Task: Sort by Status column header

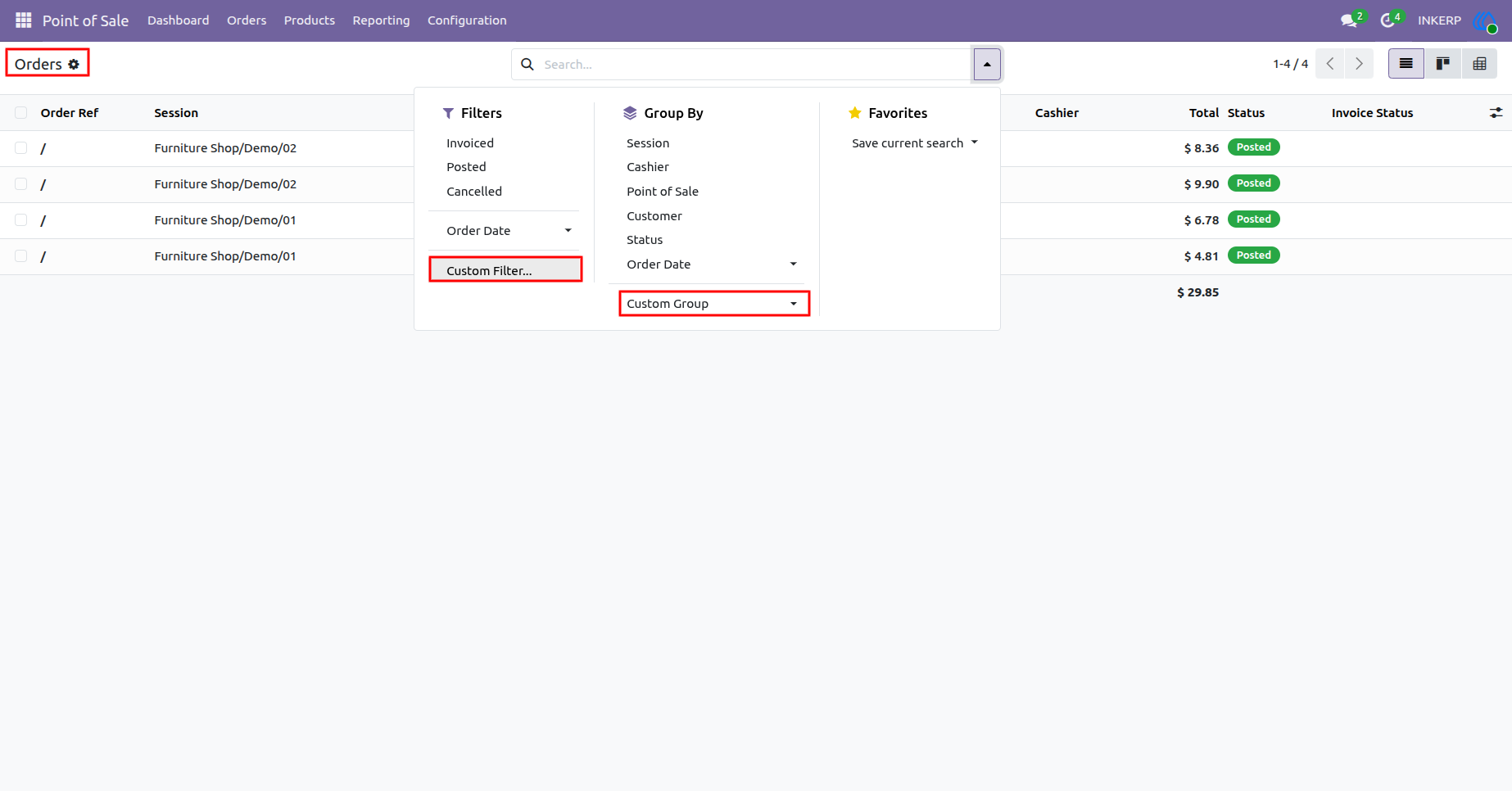Action: coord(1246,113)
